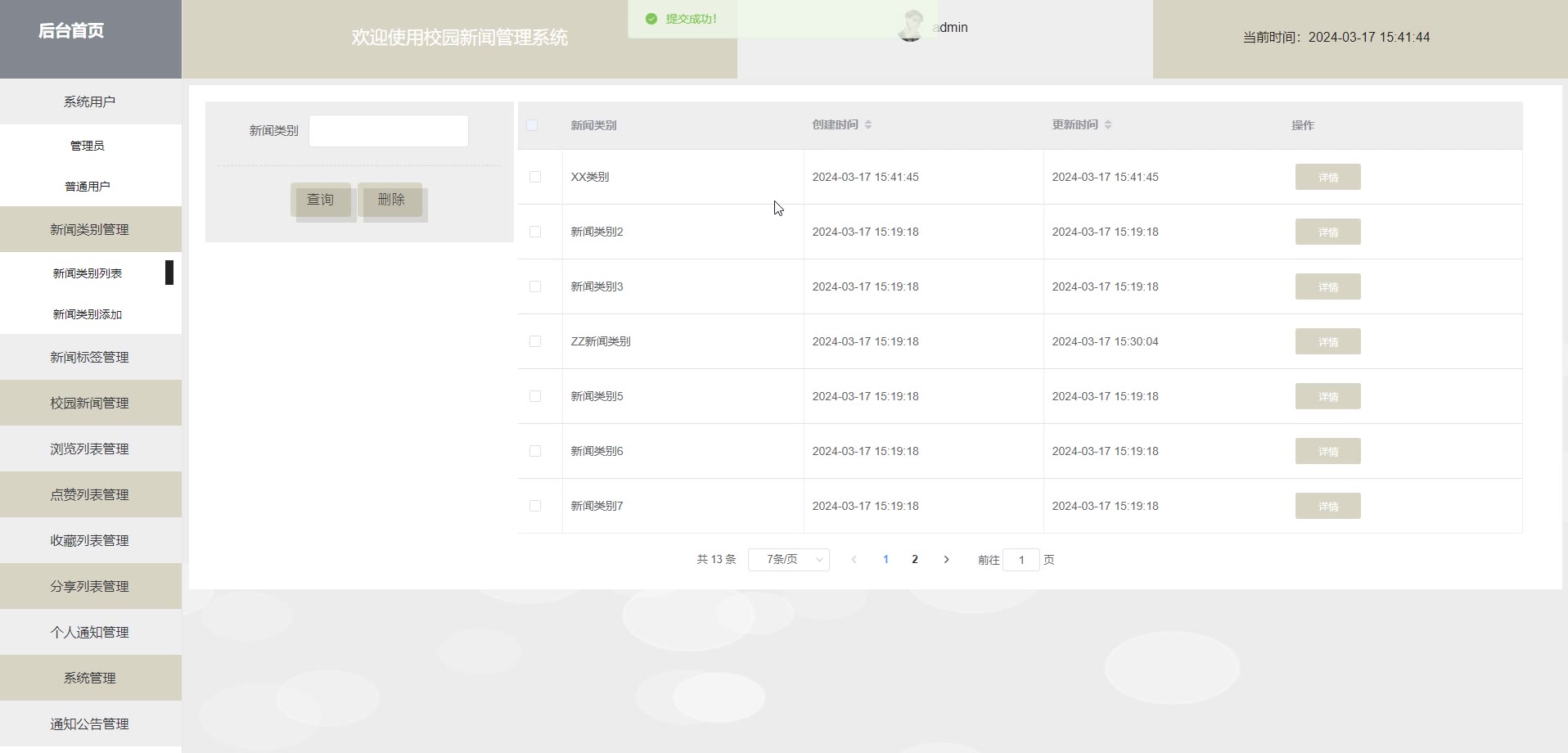Click 当前时间 clock text in header
1568x753 pixels.
pos(1336,37)
